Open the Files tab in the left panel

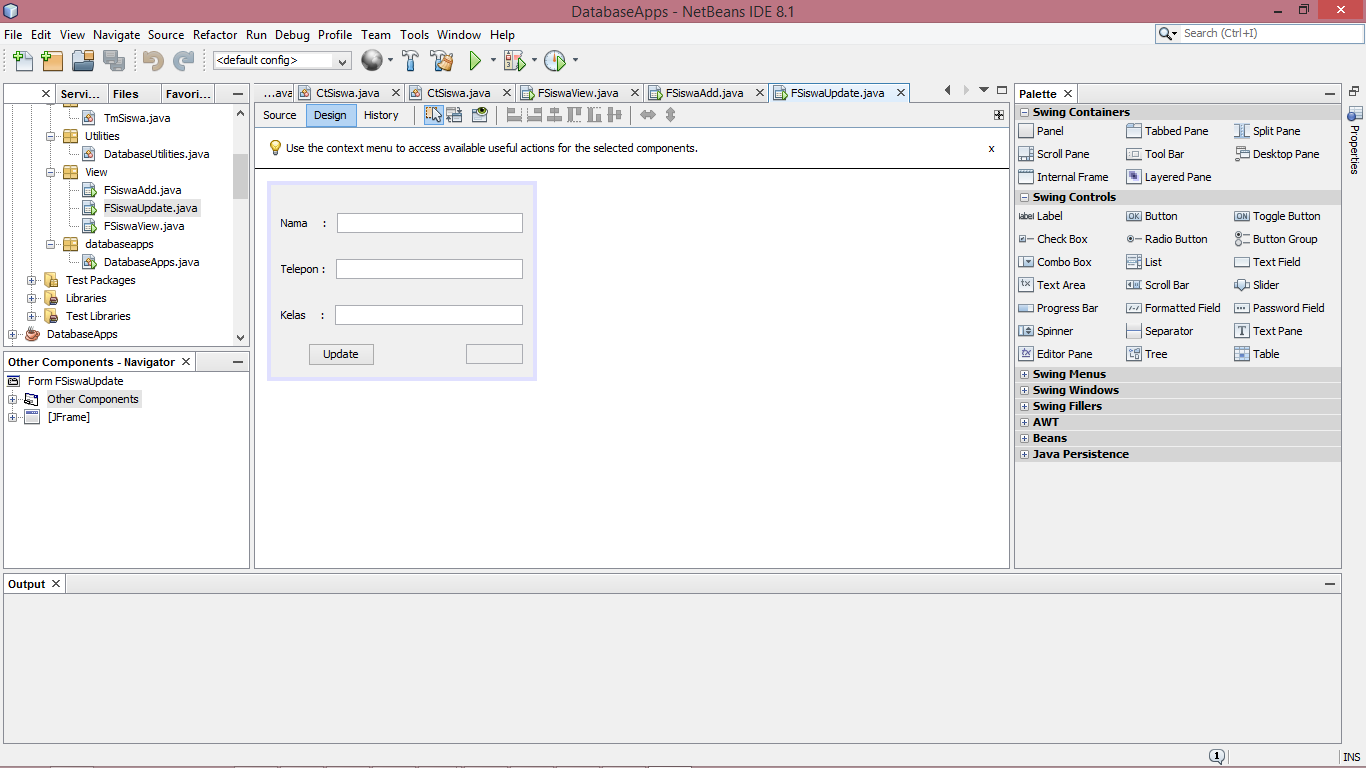pyautogui.click(x=126, y=94)
